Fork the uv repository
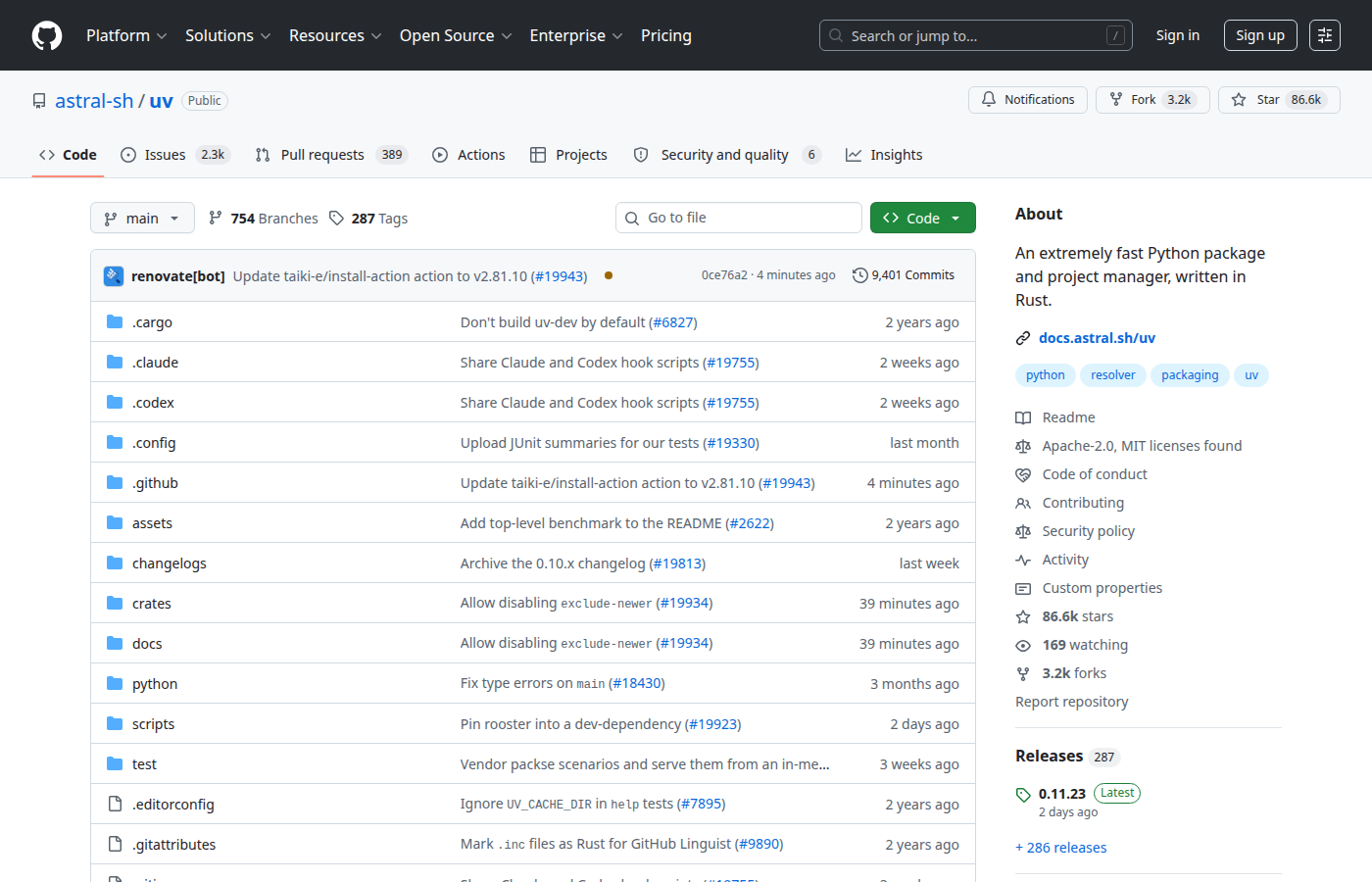This screenshot has width=1372, height=882. tap(1152, 100)
